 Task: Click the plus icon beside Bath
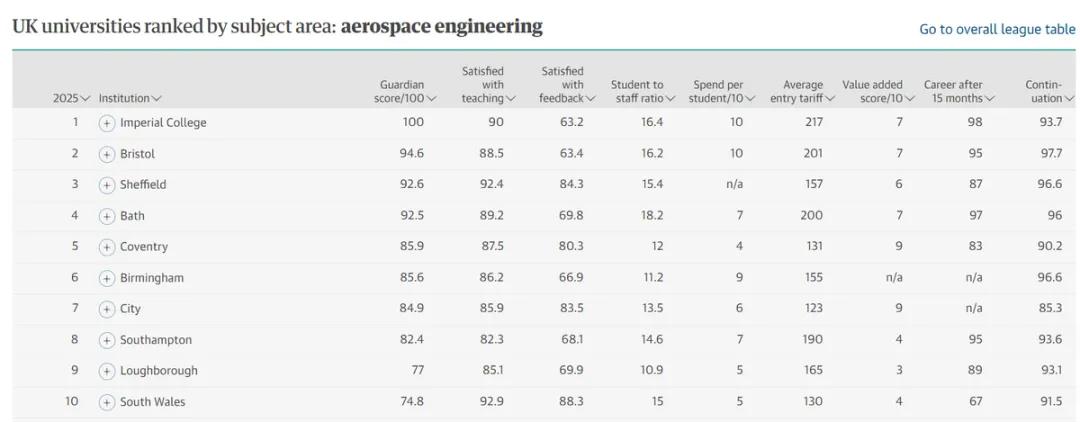(x=106, y=216)
